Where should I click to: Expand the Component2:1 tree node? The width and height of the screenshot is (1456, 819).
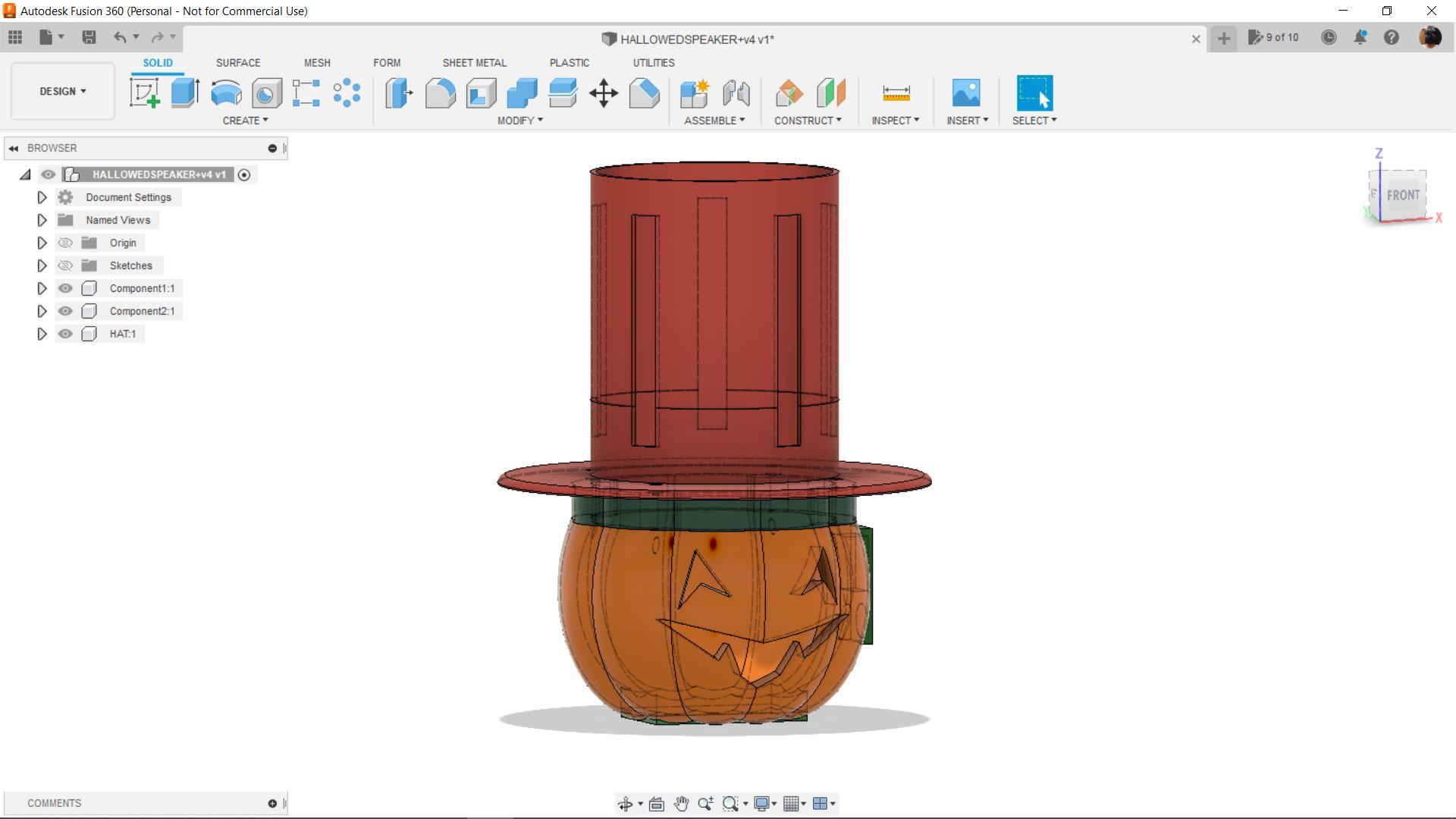point(42,311)
